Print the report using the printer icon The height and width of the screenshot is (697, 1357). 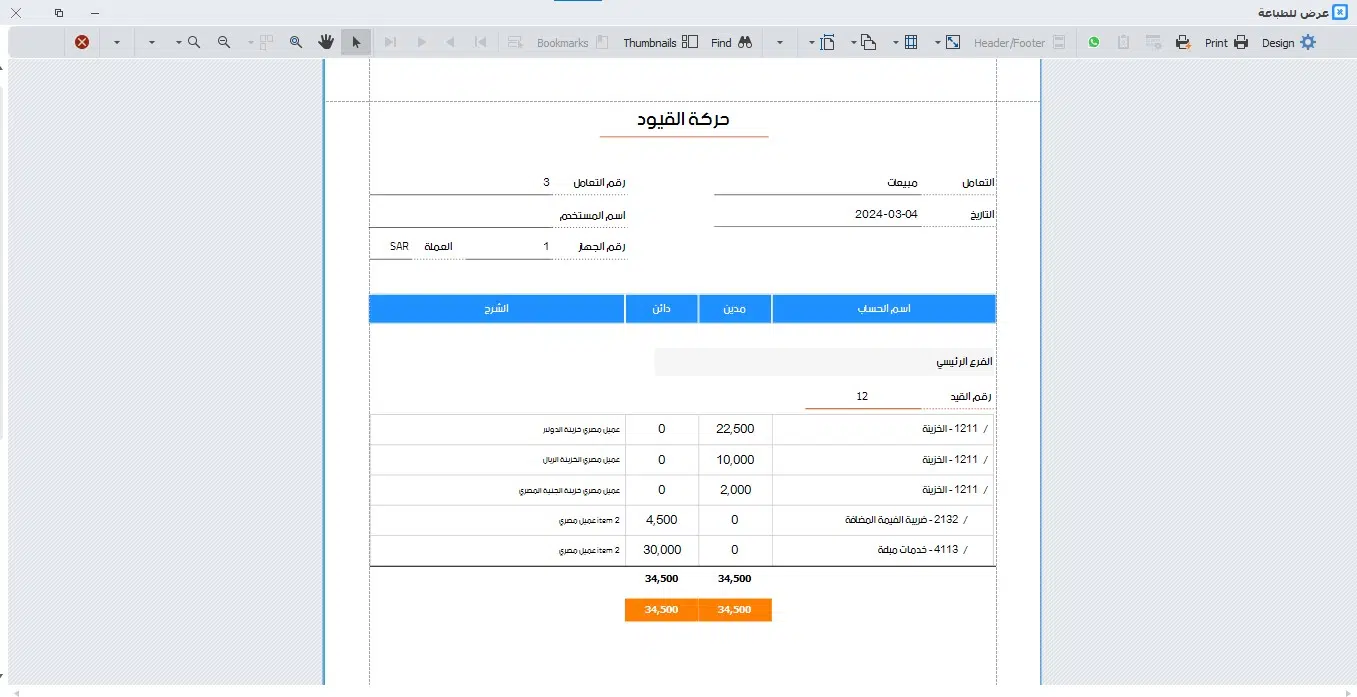(x=1239, y=42)
